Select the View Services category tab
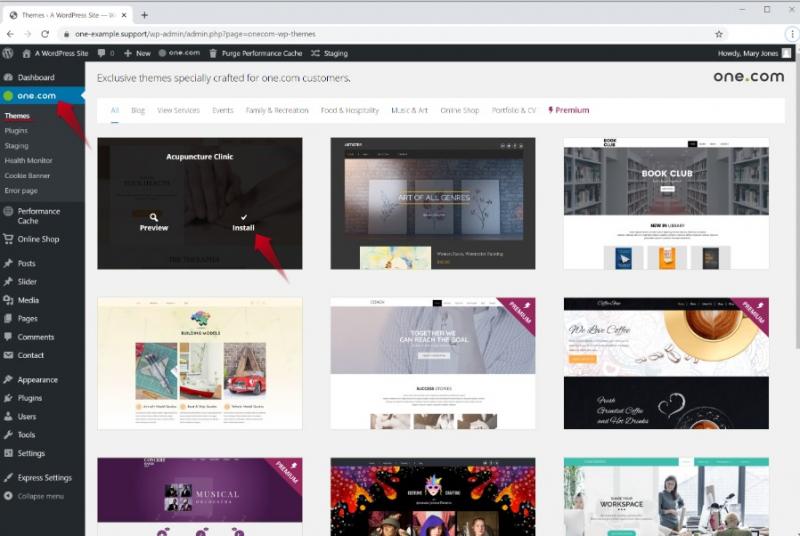This screenshot has width=800, height=536. click(x=179, y=110)
